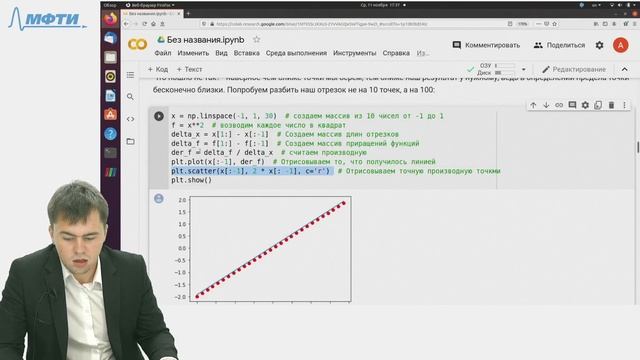Reload the page in Firefox
This screenshot has width=640, height=360.
[144, 24]
